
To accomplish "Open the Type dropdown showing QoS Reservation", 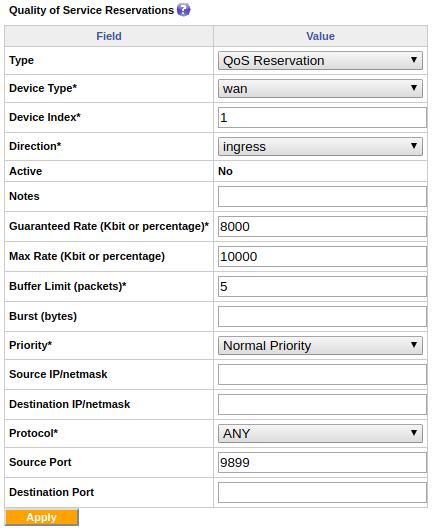I will pos(320,61).
